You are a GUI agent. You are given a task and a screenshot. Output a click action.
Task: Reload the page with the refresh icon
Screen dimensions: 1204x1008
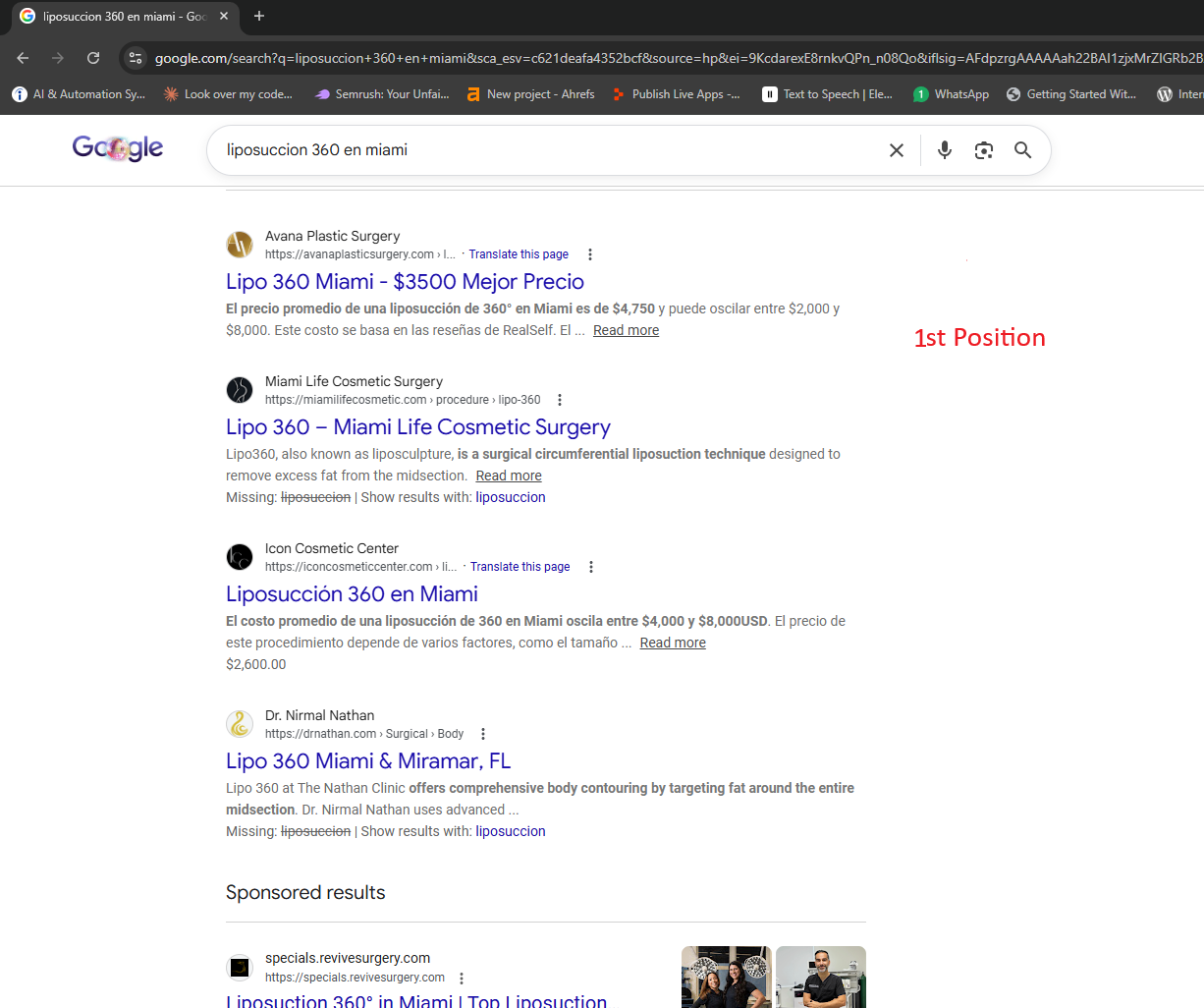coord(93,58)
